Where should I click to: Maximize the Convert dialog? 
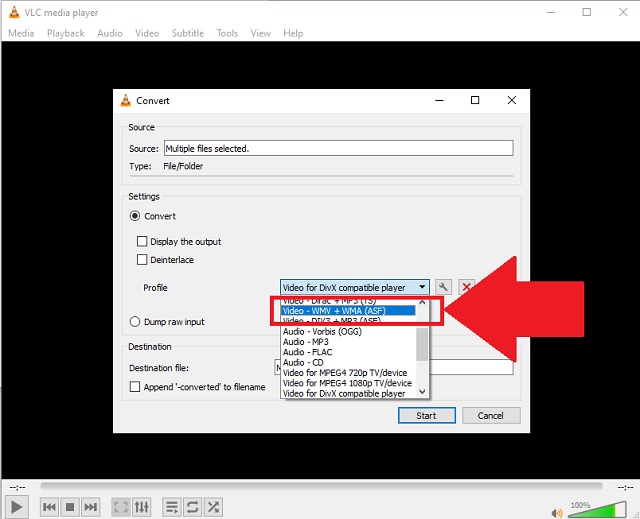(x=475, y=100)
